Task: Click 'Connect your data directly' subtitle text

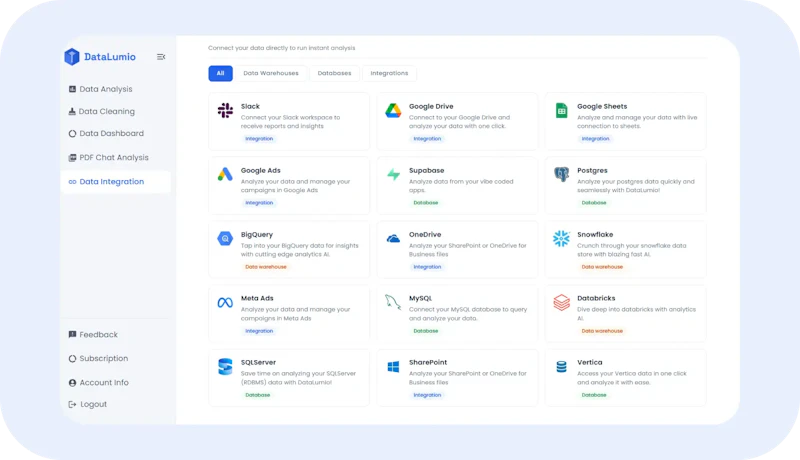Action: coord(282,48)
